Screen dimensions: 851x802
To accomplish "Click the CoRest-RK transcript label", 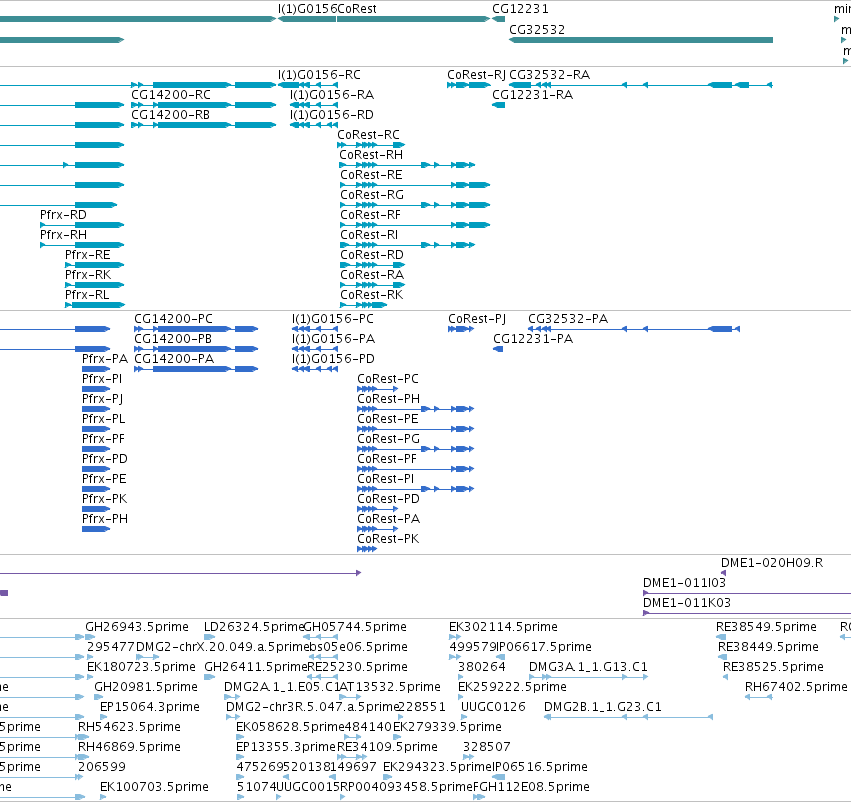I will click(x=372, y=295).
